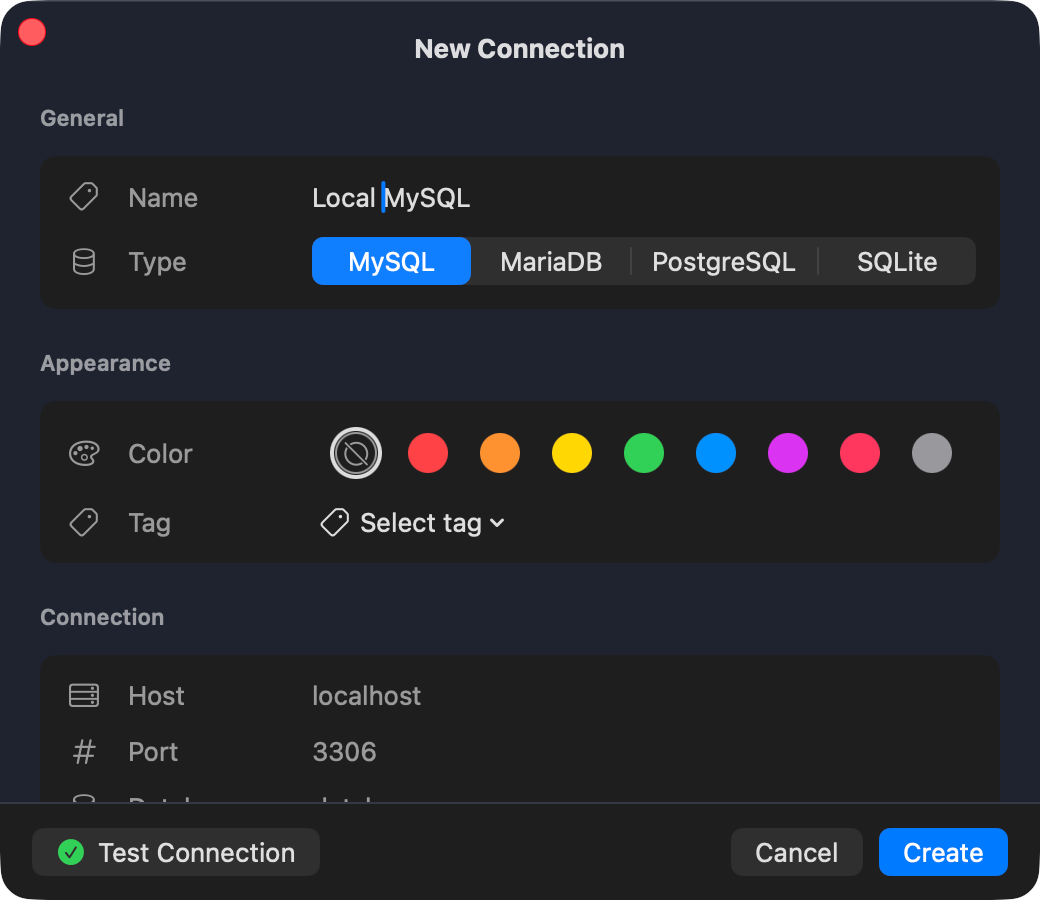Click the tag icon beside Name
Screen dimensions: 1040x900
click(x=83, y=196)
